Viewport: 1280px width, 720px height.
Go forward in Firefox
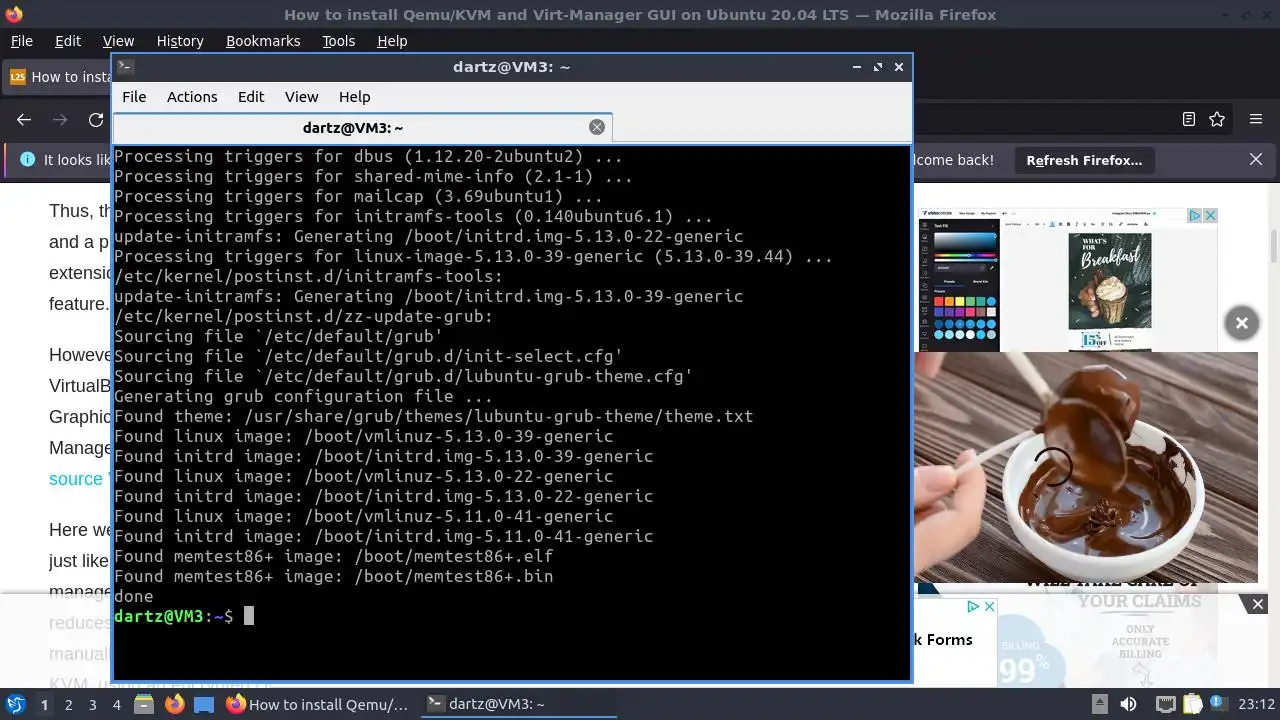coord(60,119)
